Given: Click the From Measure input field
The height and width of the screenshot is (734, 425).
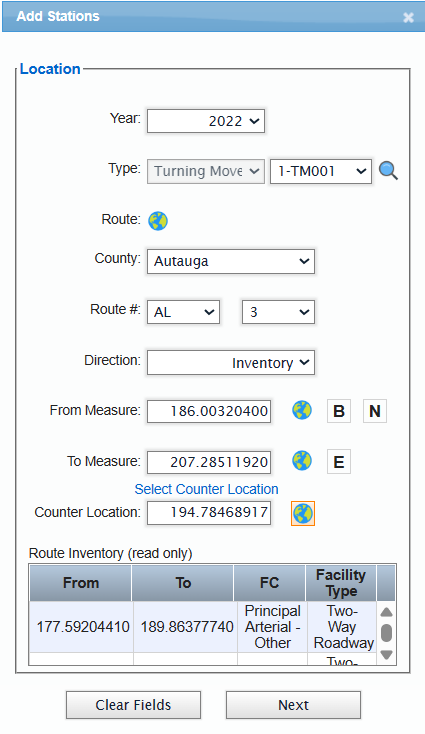Looking at the screenshot, I should coord(209,411).
